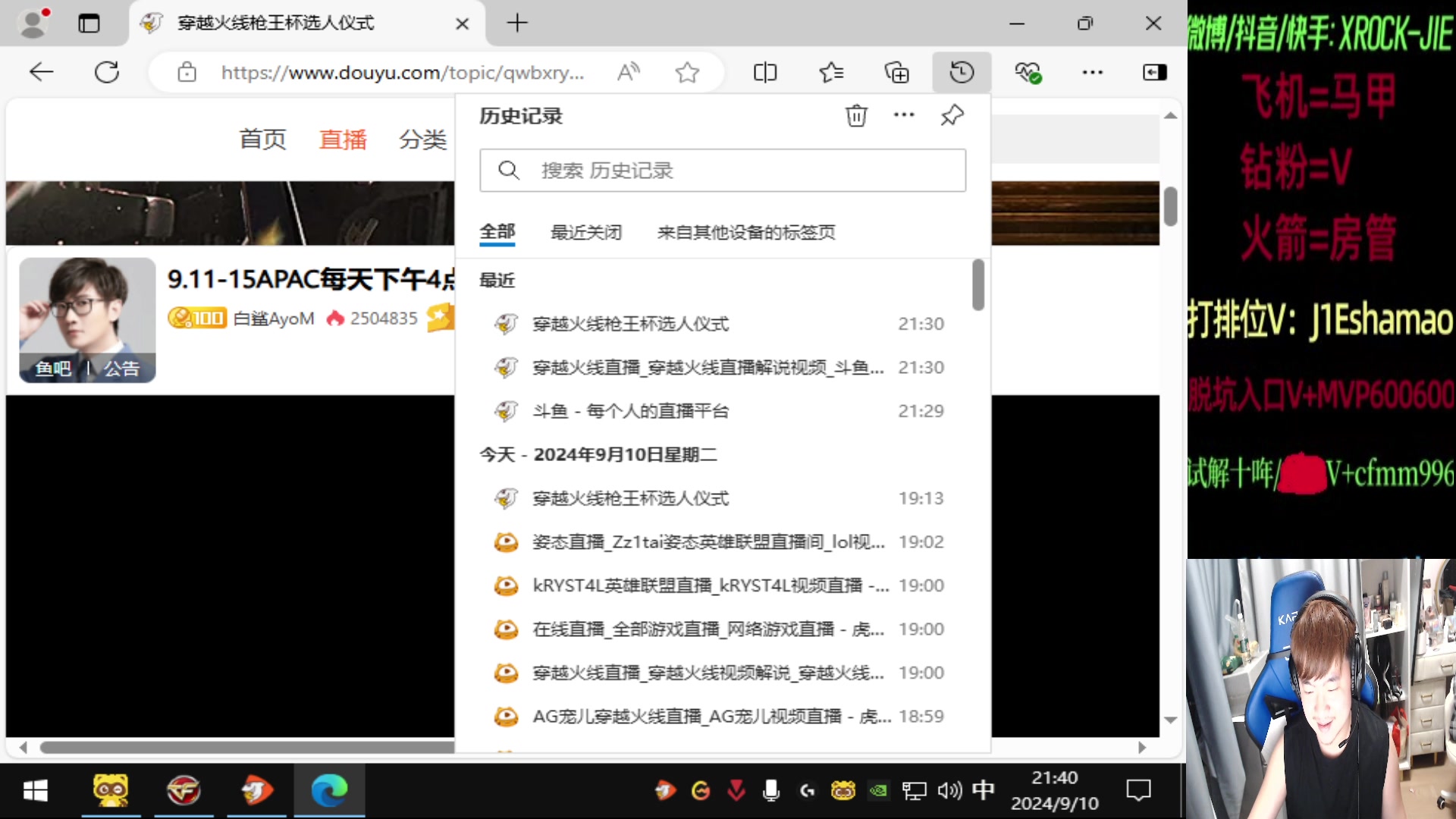Open browser essentials heart icon
Screen dimensions: 1456x819
coord(1028,72)
